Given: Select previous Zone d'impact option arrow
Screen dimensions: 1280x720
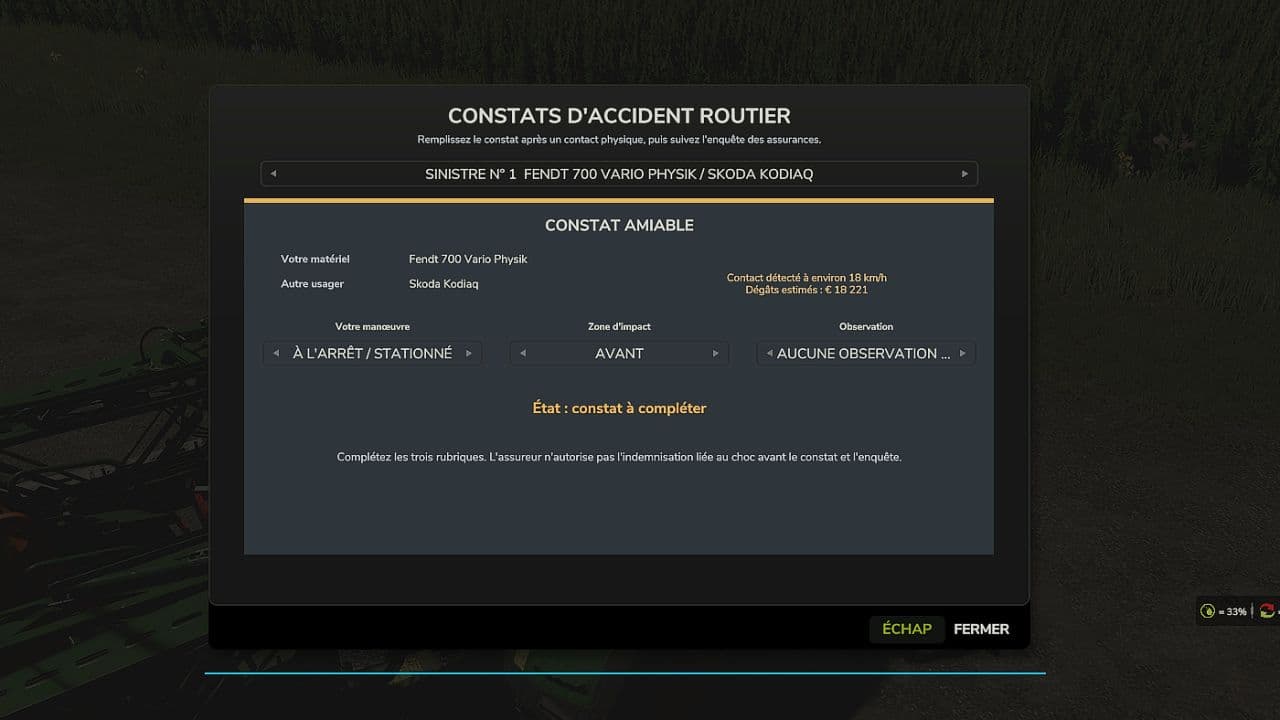Looking at the screenshot, I should [522, 353].
